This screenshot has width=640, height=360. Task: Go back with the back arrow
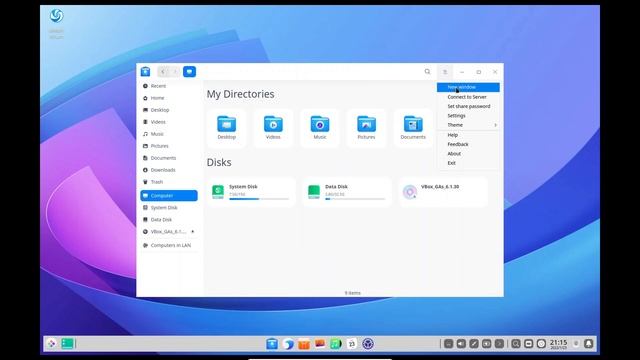click(x=163, y=72)
